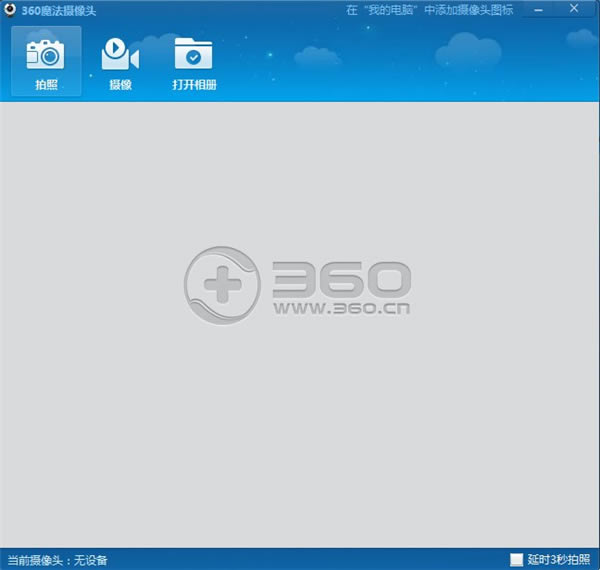Click the 360魔法摄像头 webcam logo icon
Viewport: 600px width, 570px height.
point(10,9)
